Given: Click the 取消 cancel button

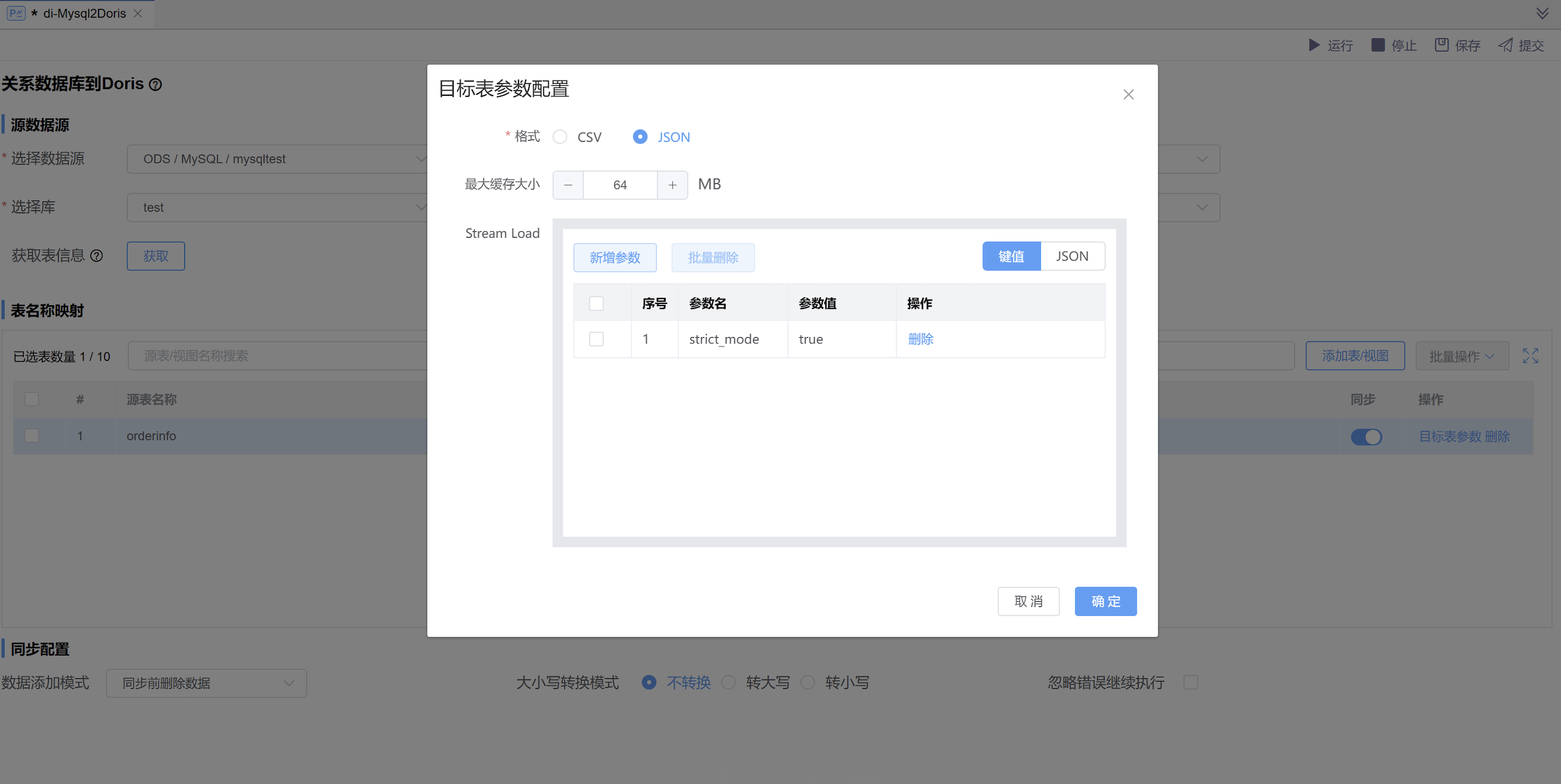Looking at the screenshot, I should point(1028,602).
